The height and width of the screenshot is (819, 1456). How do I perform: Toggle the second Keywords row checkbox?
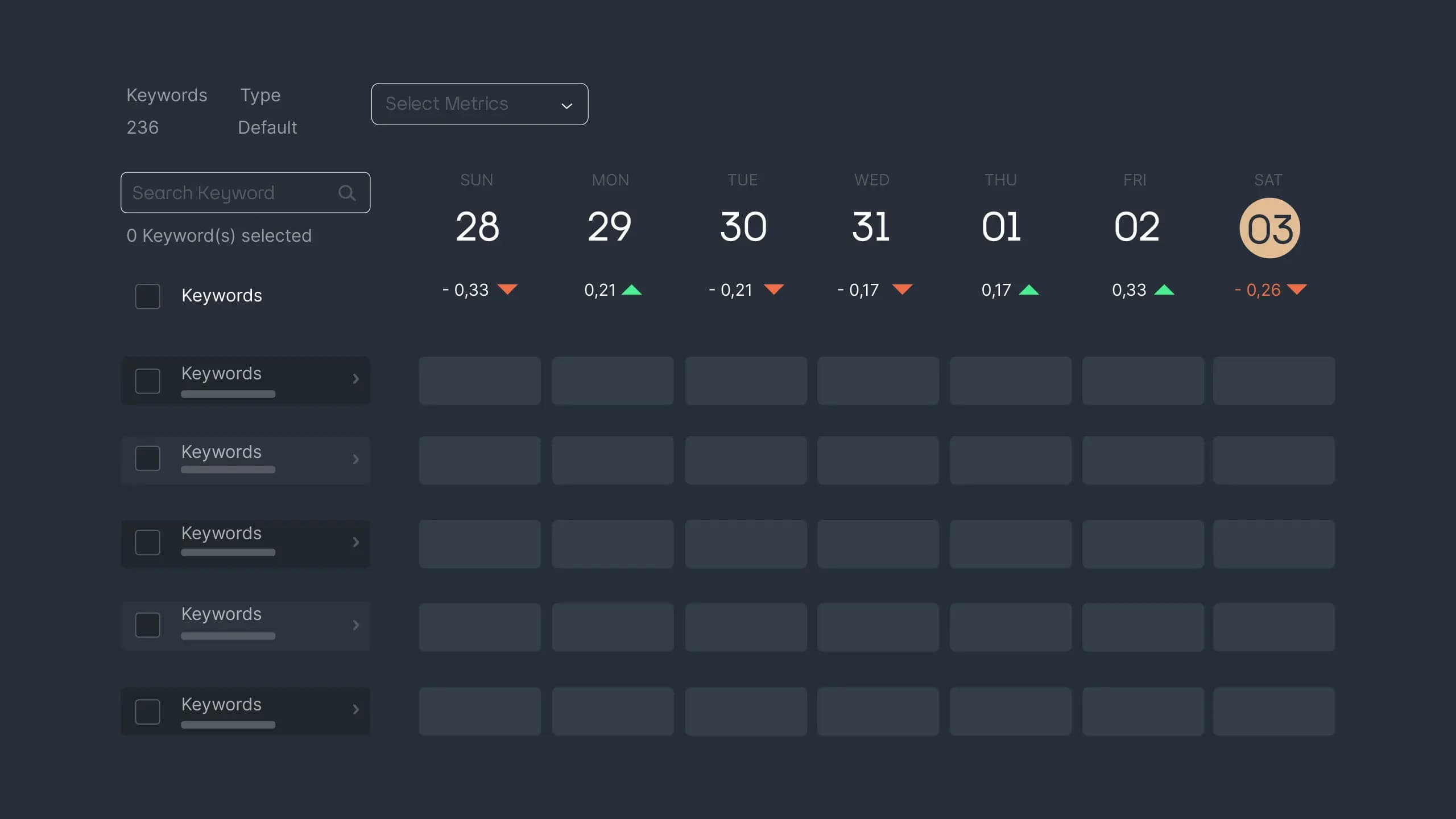(147, 457)
